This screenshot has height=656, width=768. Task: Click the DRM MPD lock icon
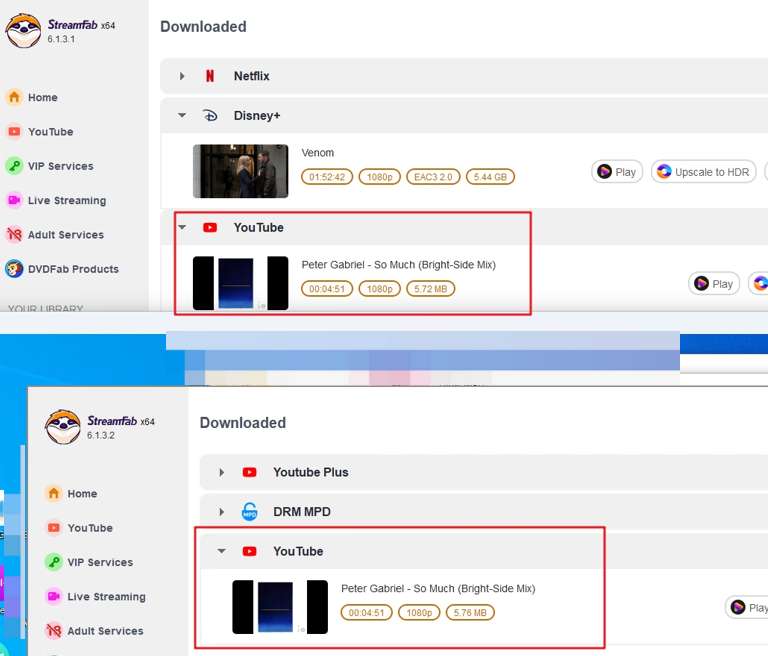pos(250,511)
